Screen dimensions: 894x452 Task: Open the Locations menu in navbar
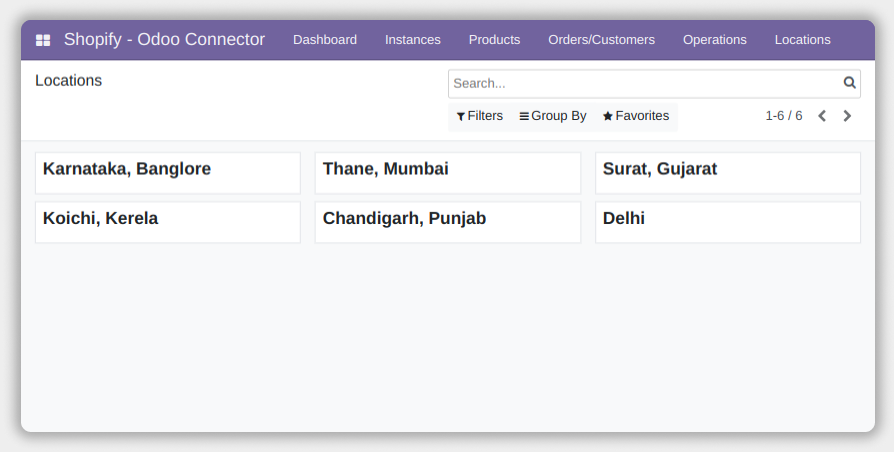(803, 40)
